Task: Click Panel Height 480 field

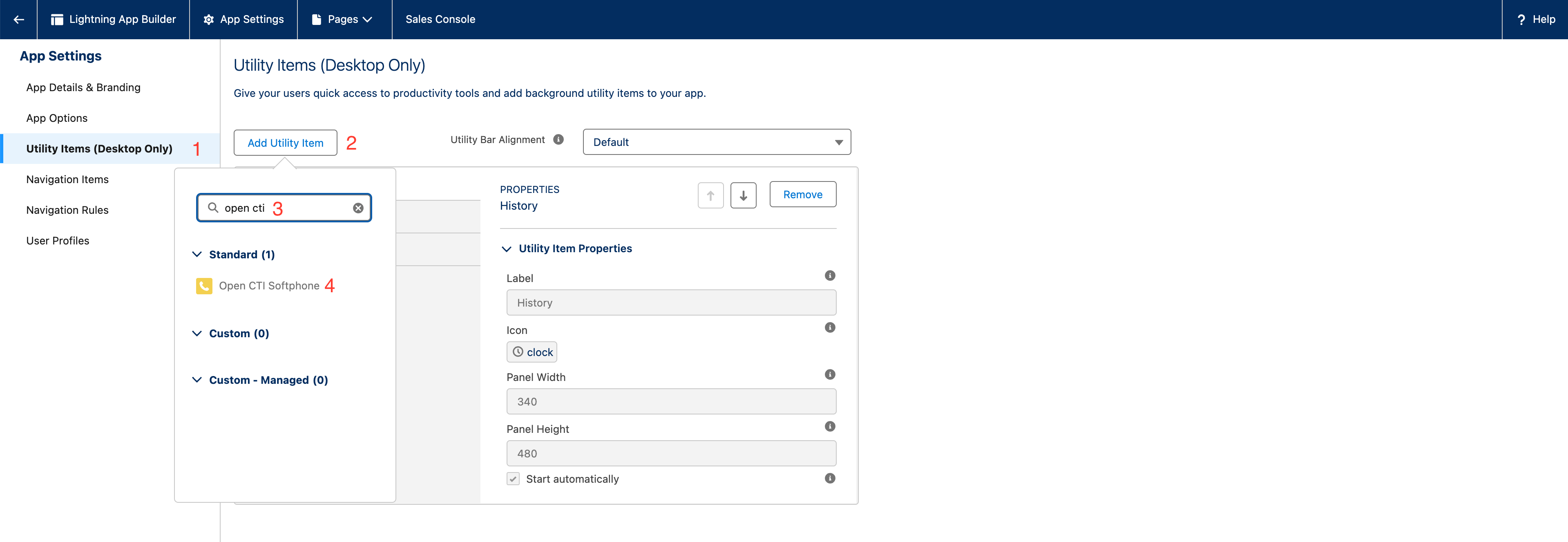Action: 671,453
